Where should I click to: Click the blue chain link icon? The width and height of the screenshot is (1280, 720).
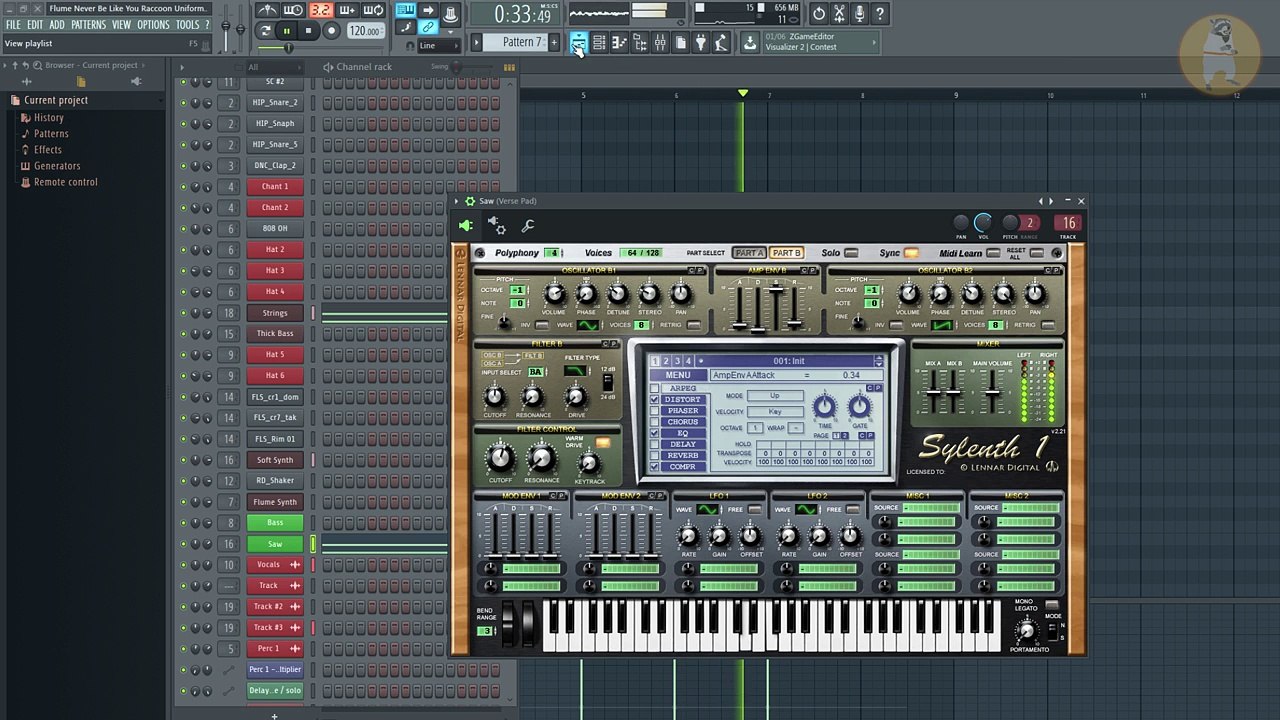428,28
